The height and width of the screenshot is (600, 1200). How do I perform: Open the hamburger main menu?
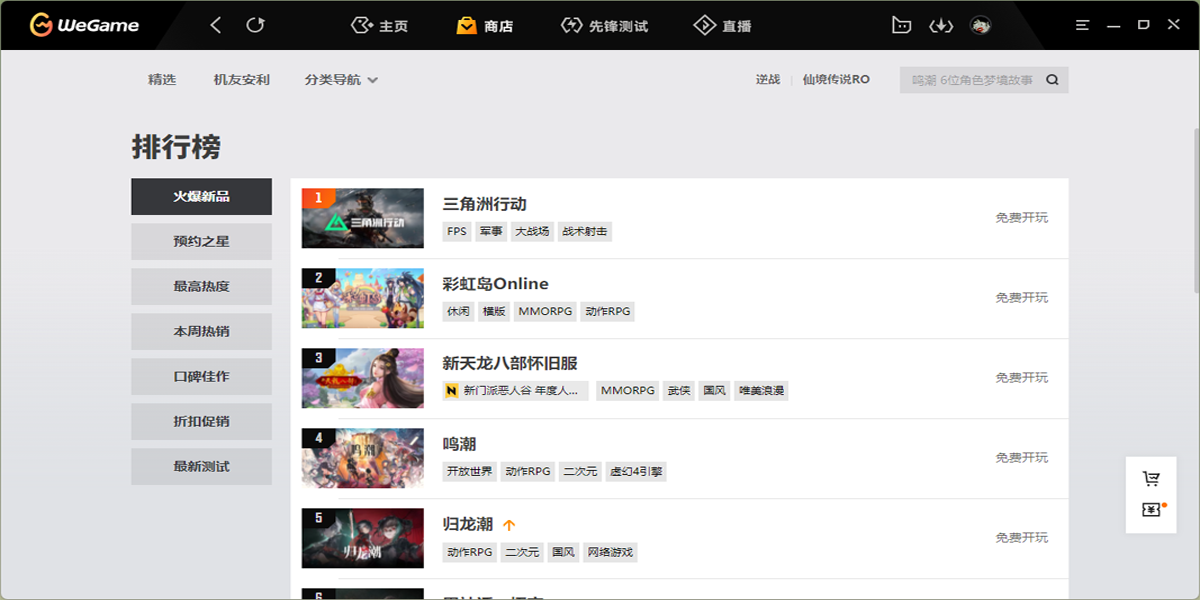click(1082, 25)
